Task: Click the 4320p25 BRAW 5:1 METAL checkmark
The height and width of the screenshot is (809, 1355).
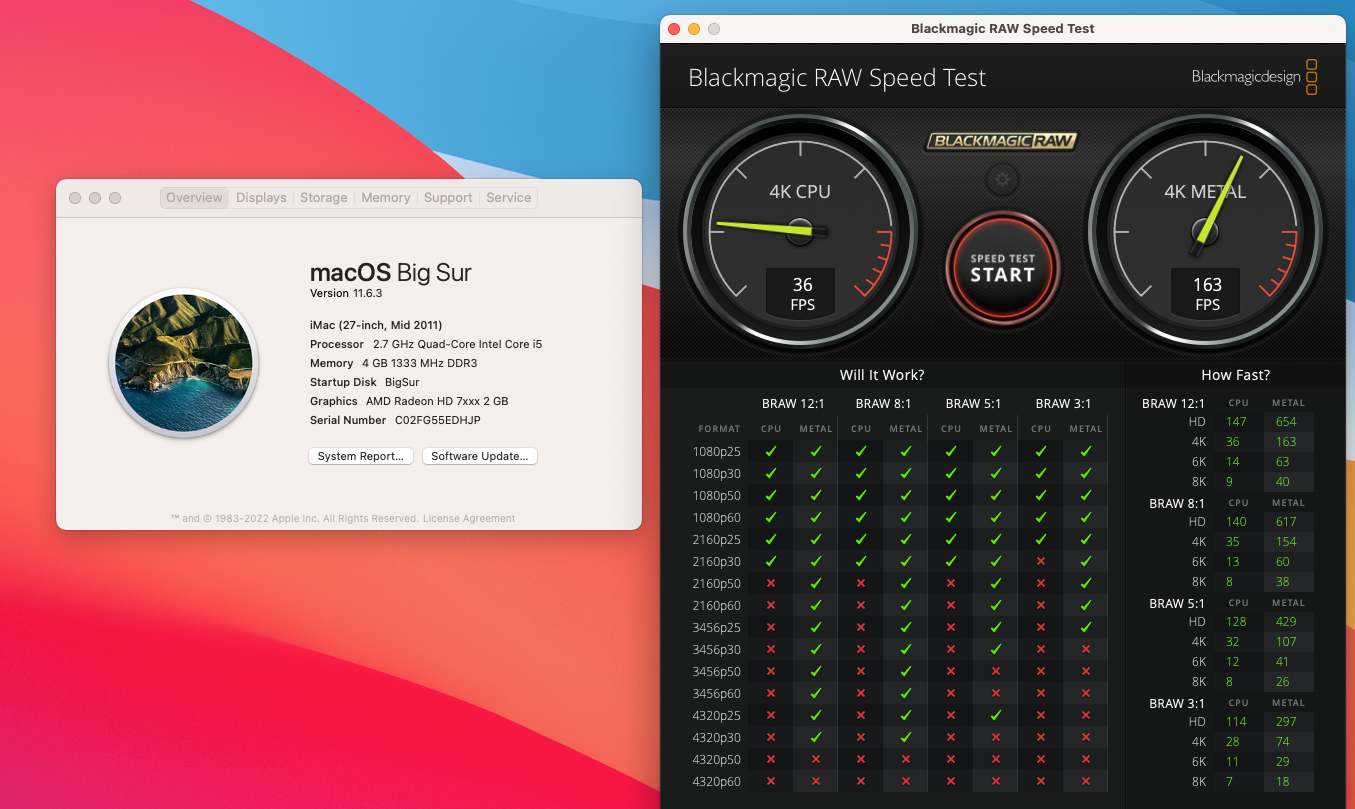Action: pyautogui.click(x=996, y=715)
